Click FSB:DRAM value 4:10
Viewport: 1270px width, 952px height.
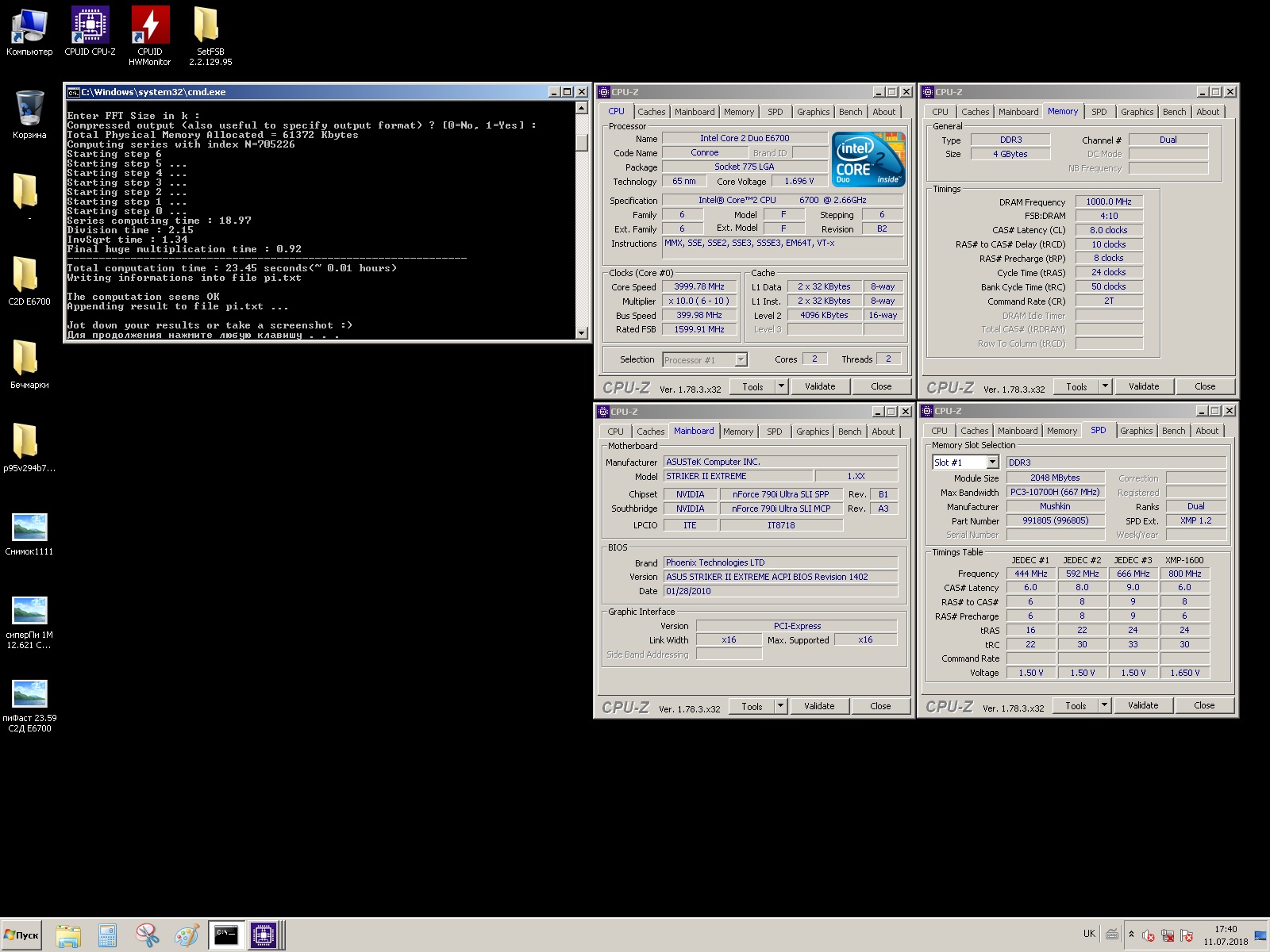1109,216
